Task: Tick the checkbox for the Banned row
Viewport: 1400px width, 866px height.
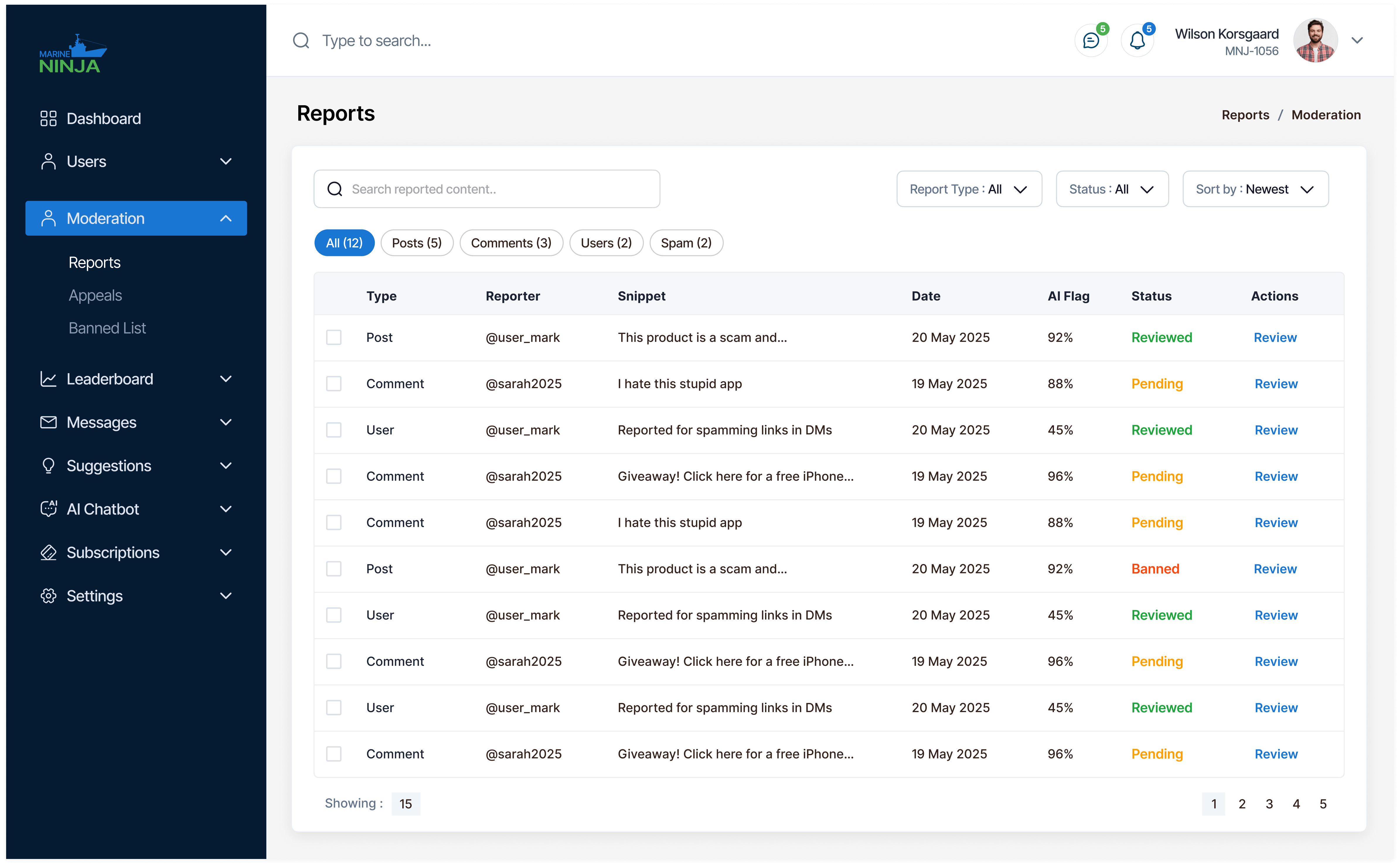Action: pos(334,569)
